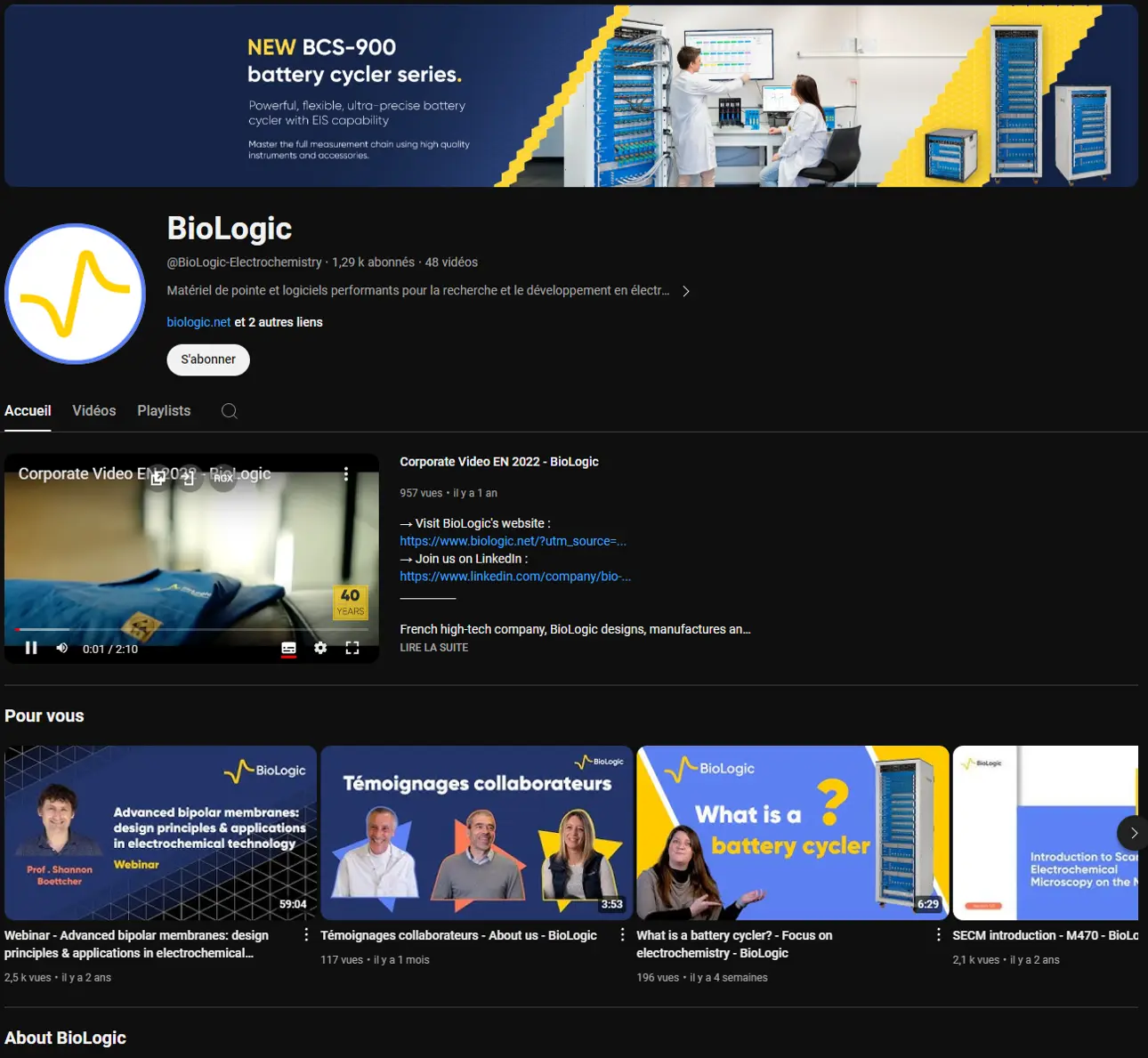Click the '48 vidéos' count

click(451, 262)
